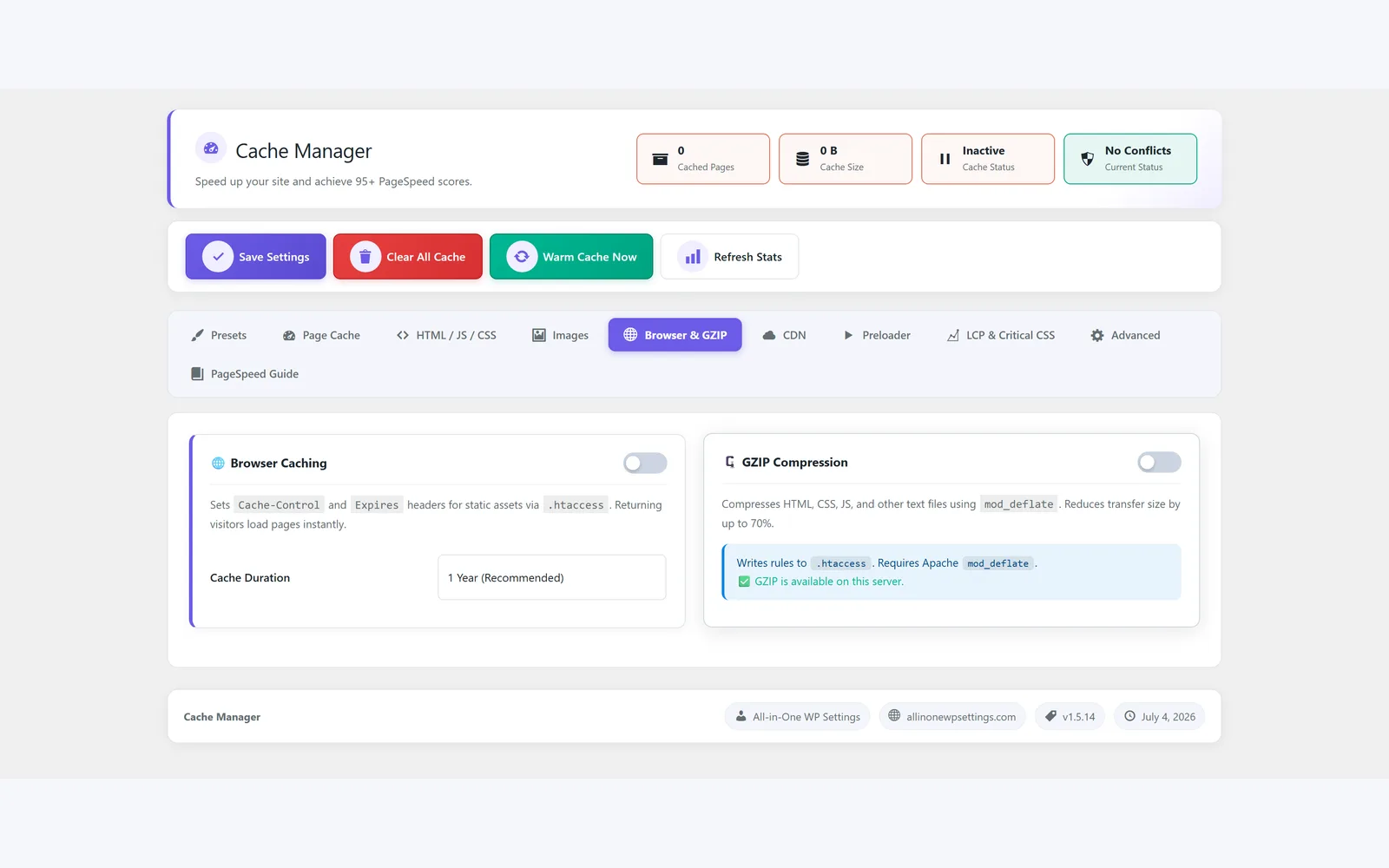
Task: Click the mod_deflate code after Requires Apache
Action: pyautogui.click(x=997, y=563)
